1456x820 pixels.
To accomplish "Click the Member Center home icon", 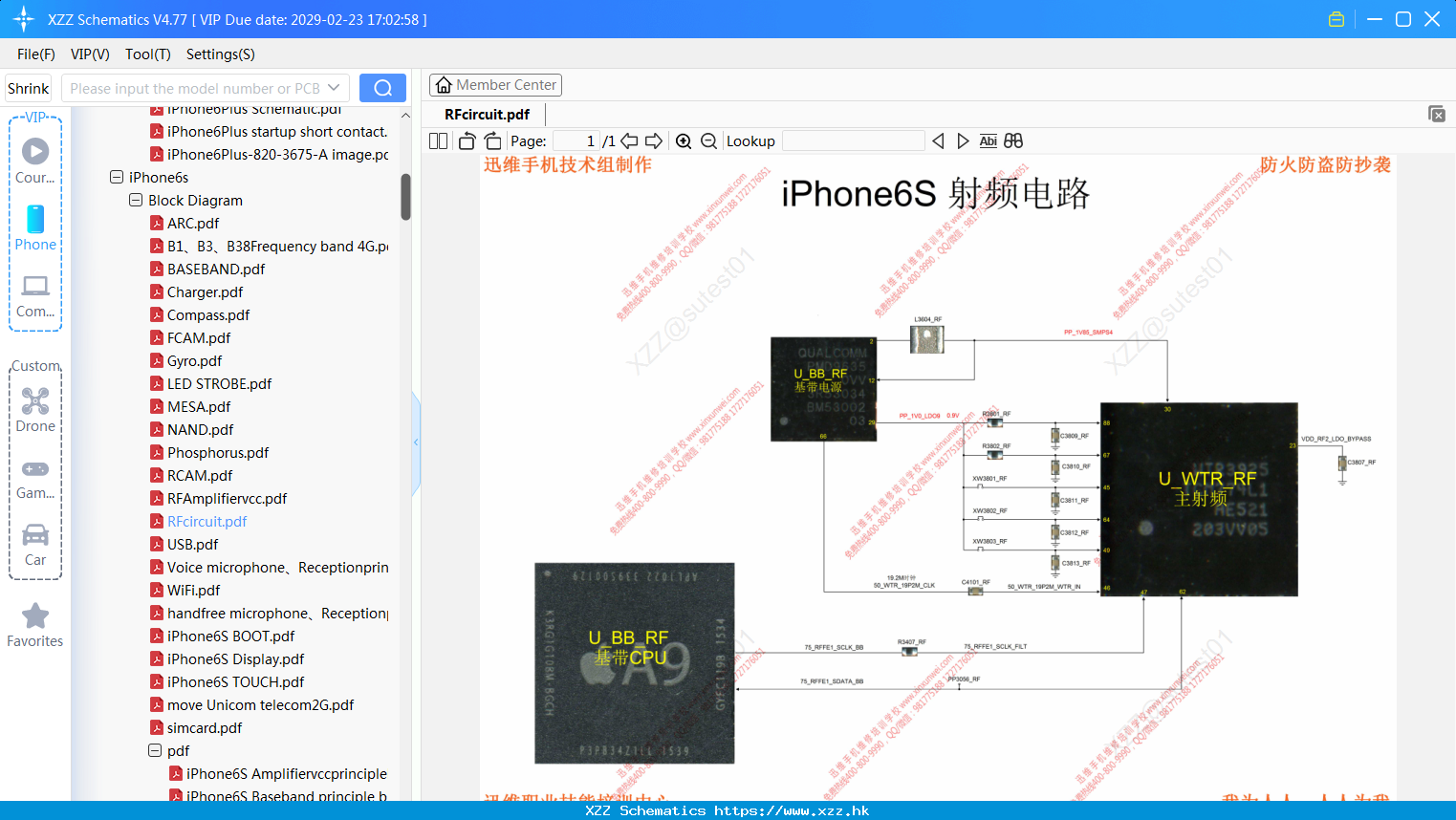I will [x=444, y=85].
